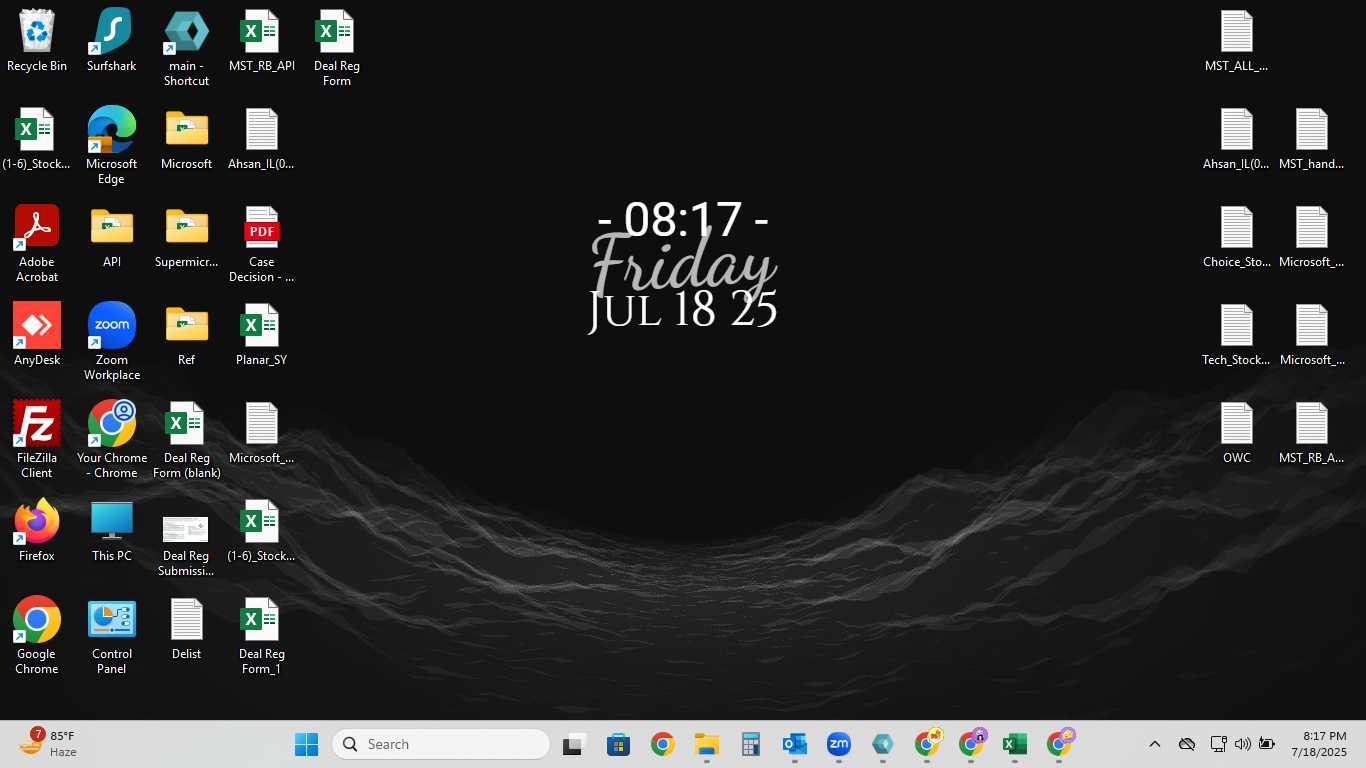
Task: Select the Planar_SY Excel file
Action: coord(261,335)
